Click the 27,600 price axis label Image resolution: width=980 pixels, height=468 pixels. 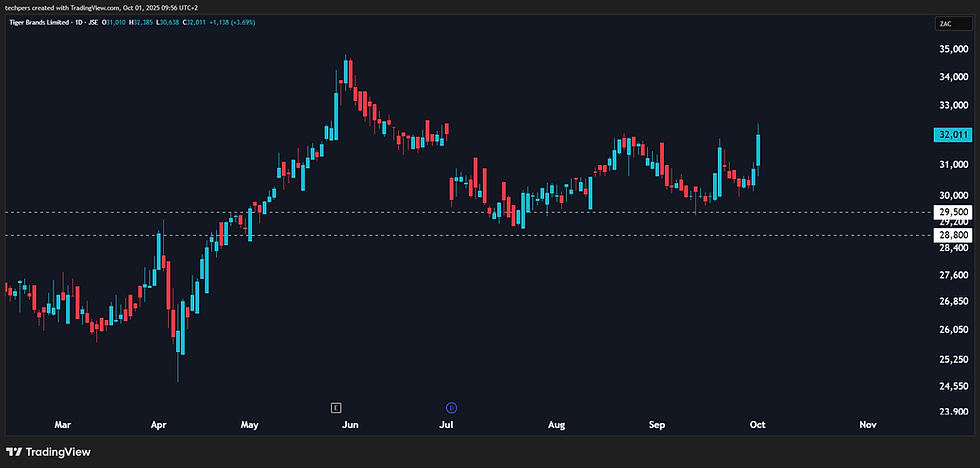[x=954, y=275]
